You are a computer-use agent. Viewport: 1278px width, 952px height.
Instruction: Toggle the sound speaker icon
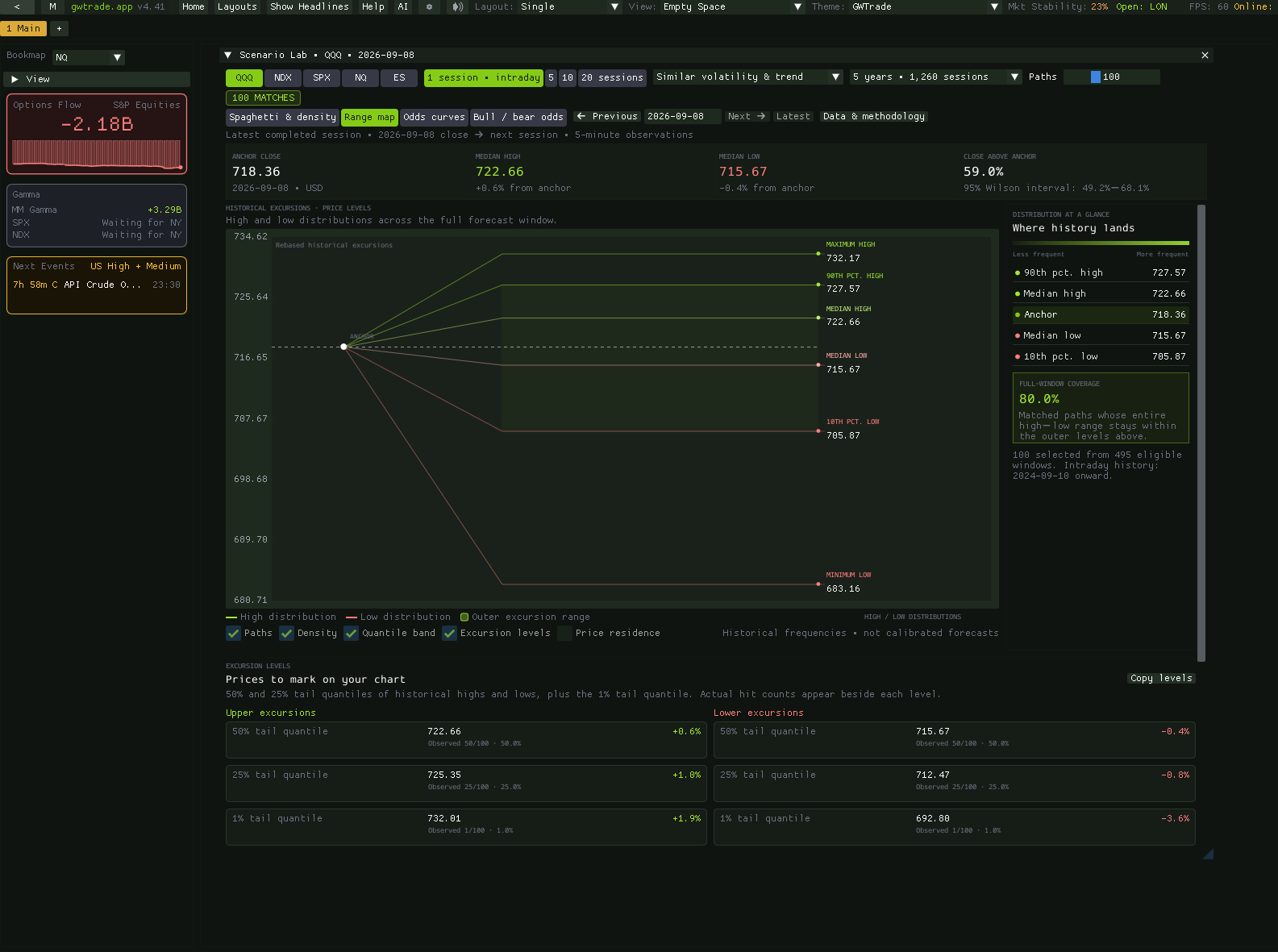point(457,6)
